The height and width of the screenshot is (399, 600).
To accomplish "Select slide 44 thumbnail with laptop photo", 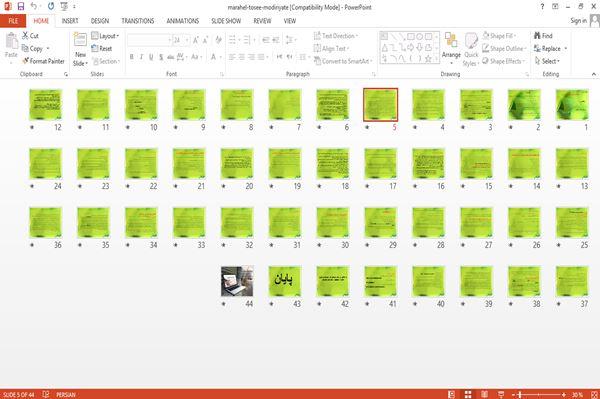I will [237, 281].
